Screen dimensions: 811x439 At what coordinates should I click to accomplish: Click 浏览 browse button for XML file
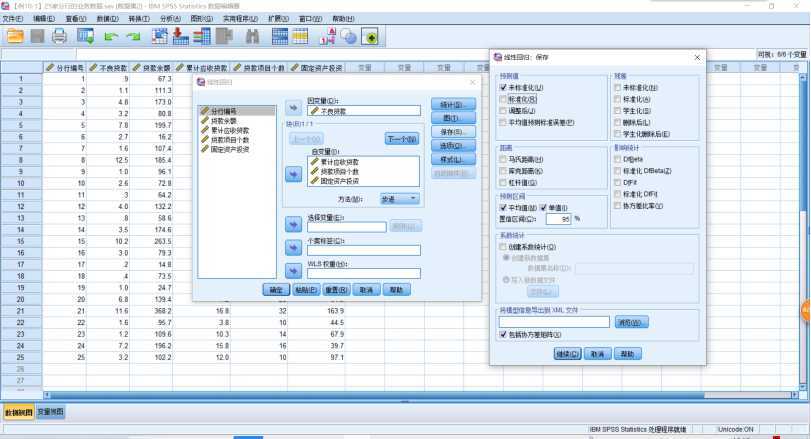point(632,322)
